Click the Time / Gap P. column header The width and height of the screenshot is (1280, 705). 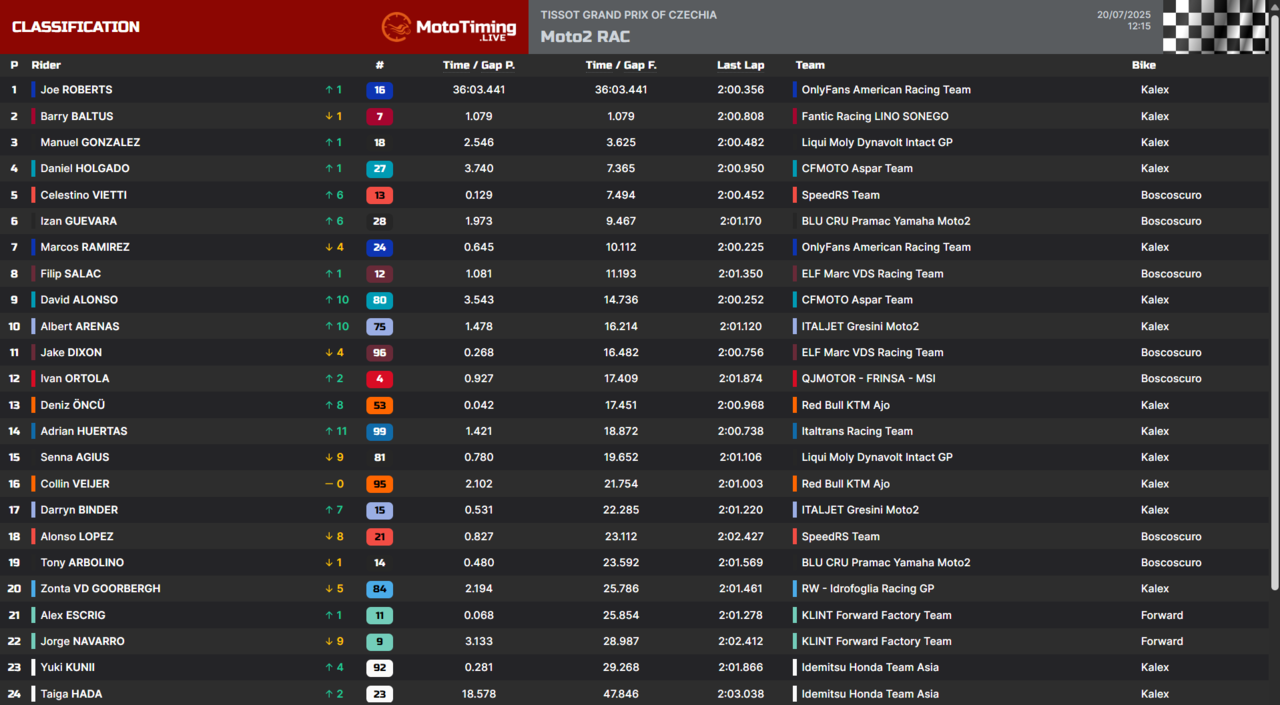click(x=479, y=65)
